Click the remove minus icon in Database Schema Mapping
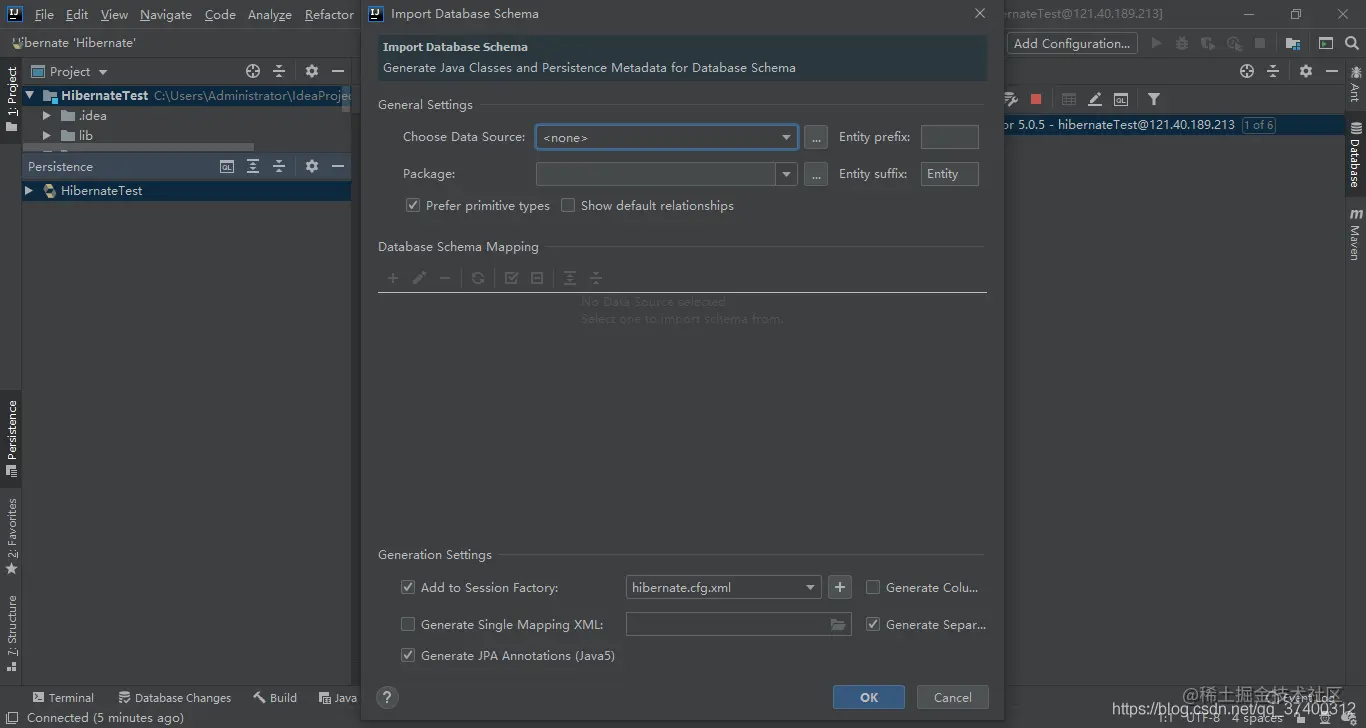1366x728 pixels. coord(445,278)
